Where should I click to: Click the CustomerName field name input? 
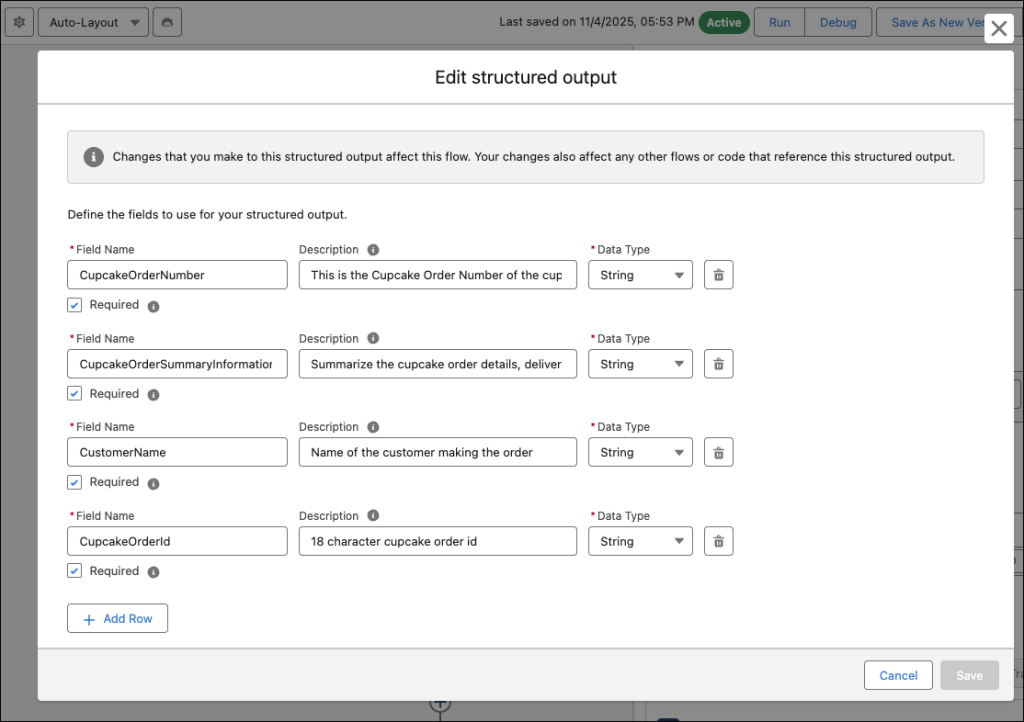[x=176, y=452]
